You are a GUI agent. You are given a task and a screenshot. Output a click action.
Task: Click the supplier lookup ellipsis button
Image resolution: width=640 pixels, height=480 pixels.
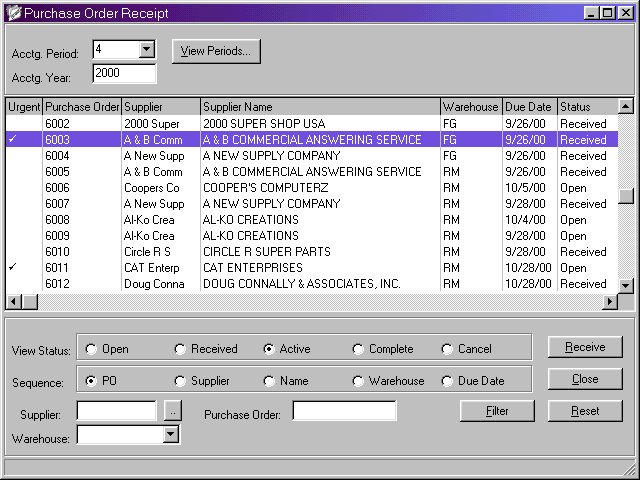(x=173, y=411)
